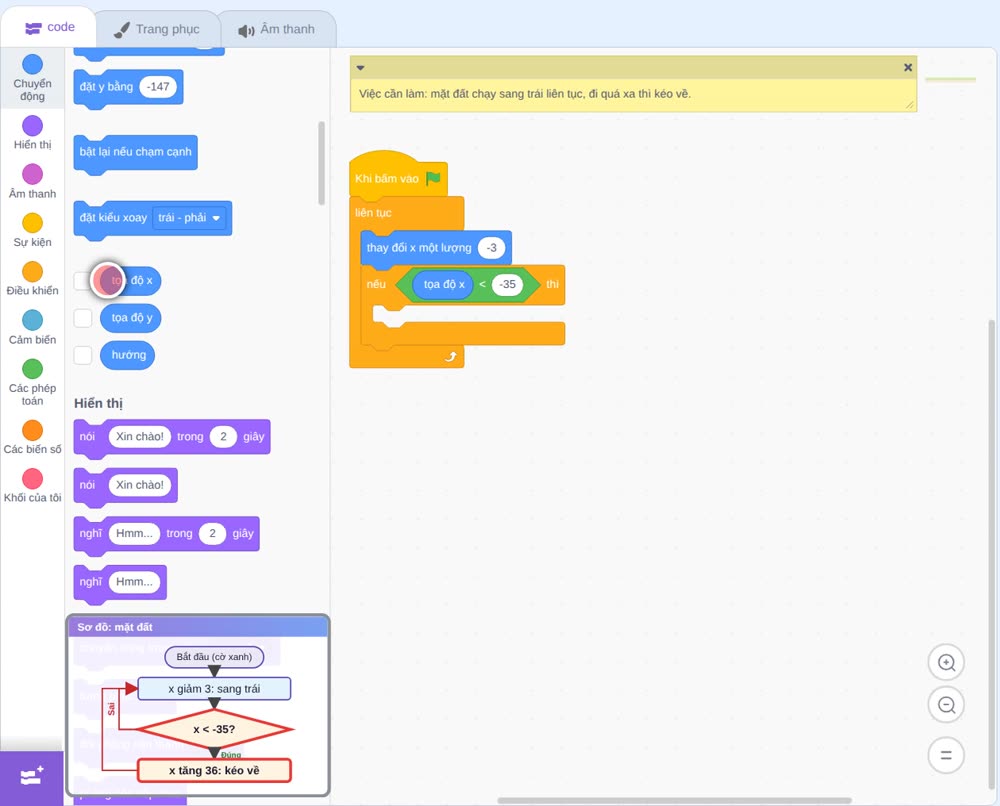Viewport: 1000px width, 806px height.
Task: Switch to the Trang phục tab
Action: point(157,29)
